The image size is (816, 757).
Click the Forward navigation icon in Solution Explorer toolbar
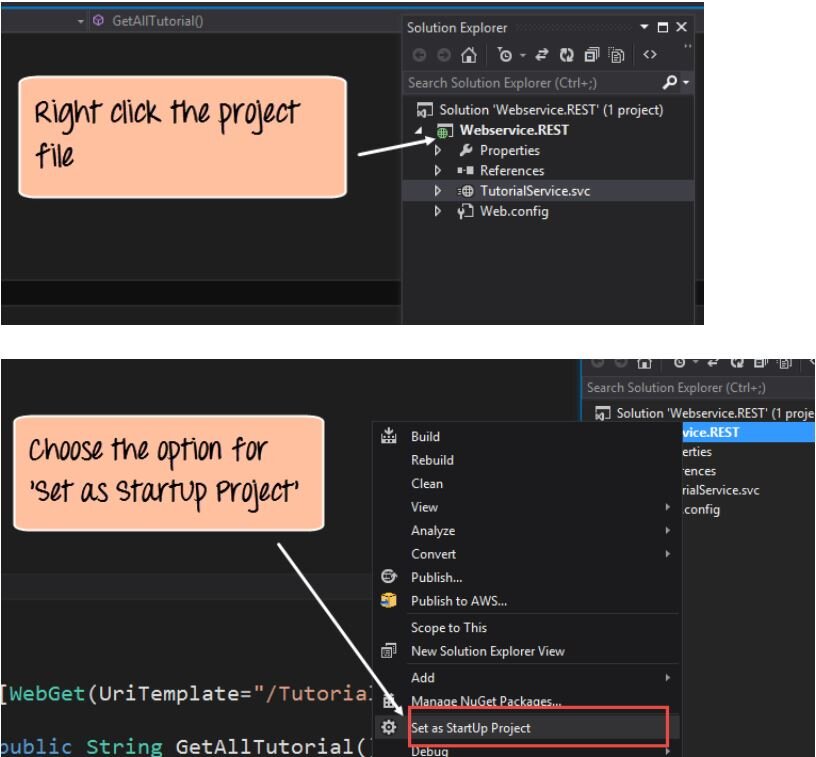pos(443,55)
